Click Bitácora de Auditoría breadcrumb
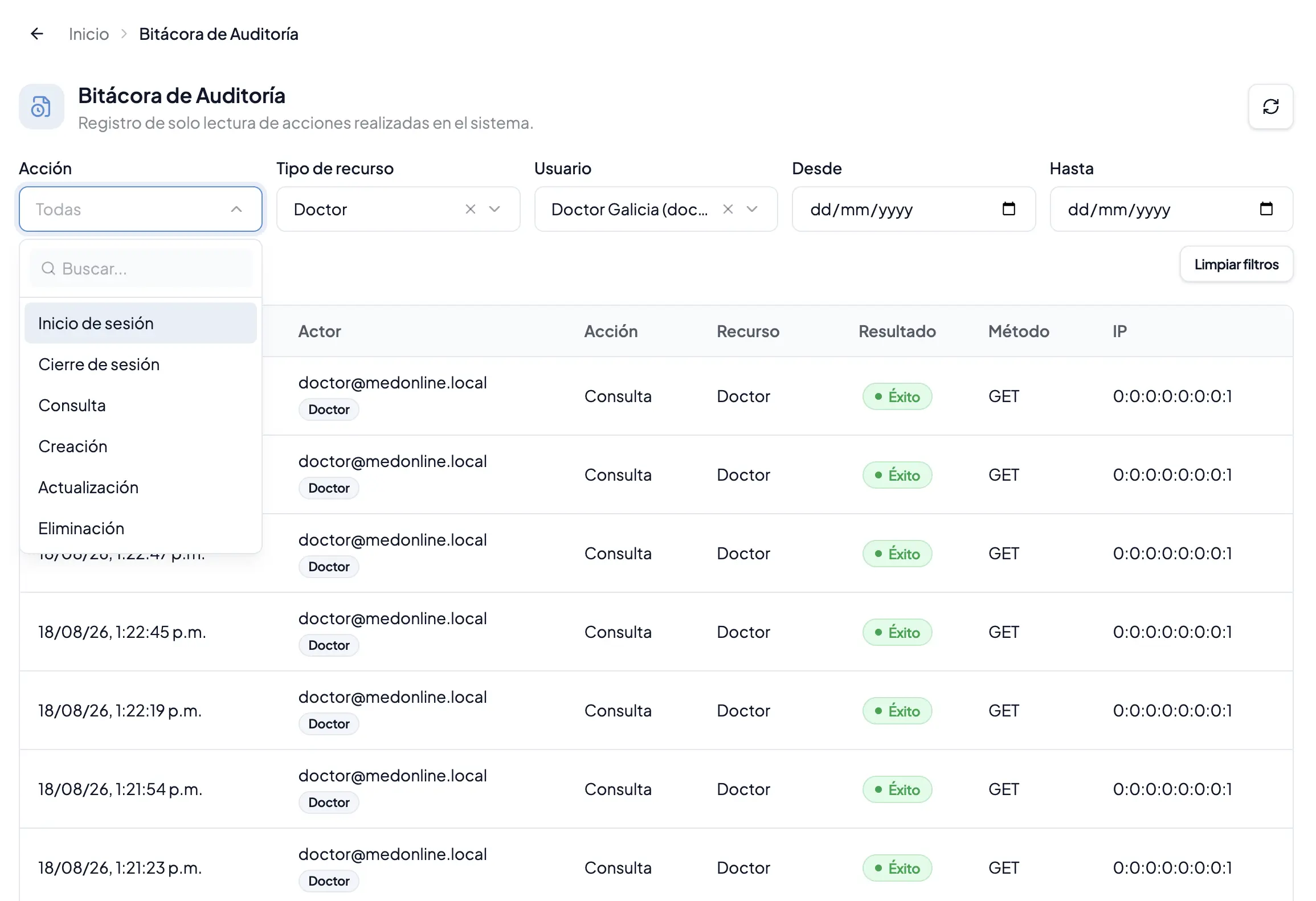The height and width of the screenshot is (901, 1316). pos(219,34)
